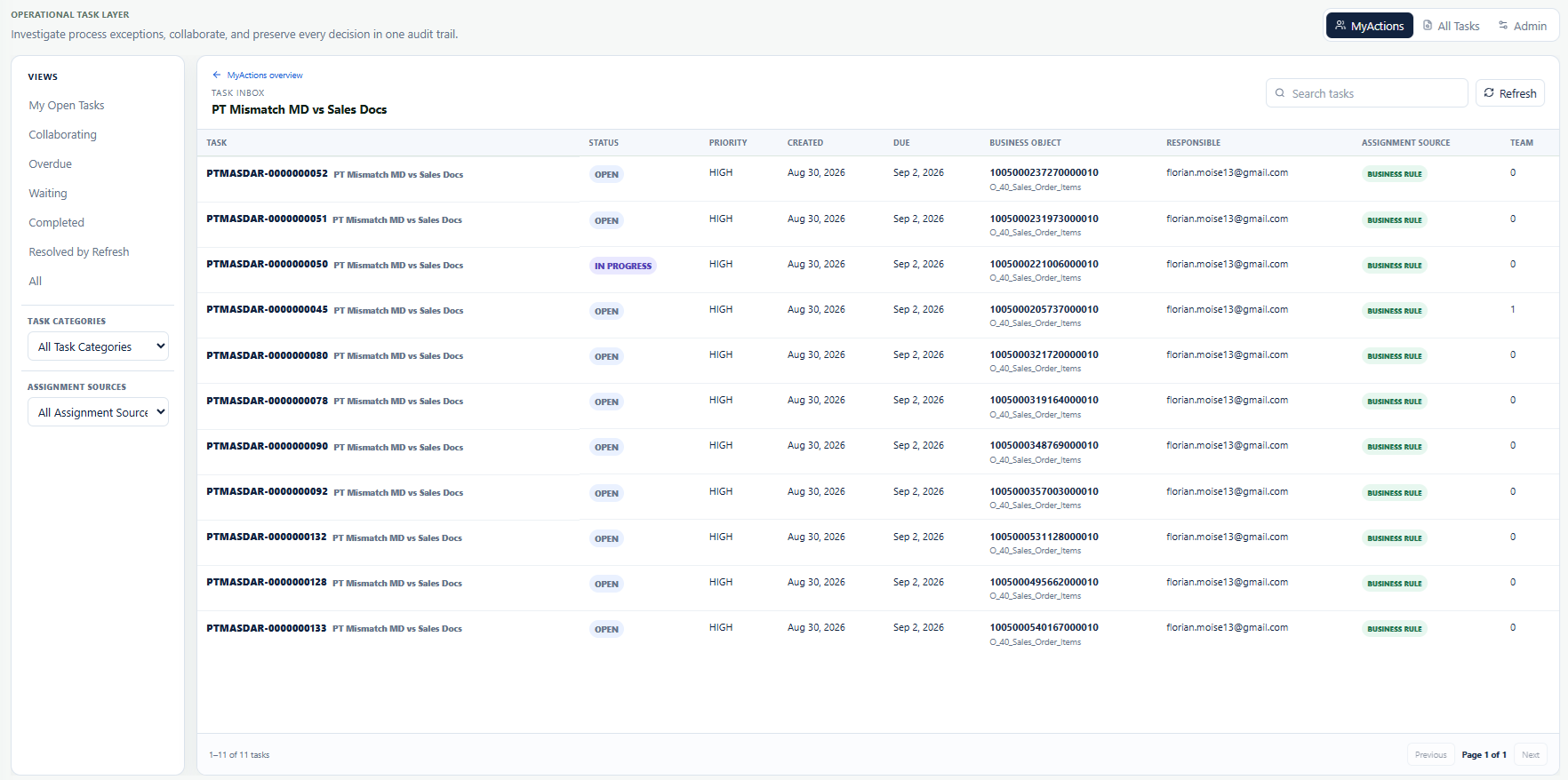
Task: Click the PRIORITY column header
Action: tap(728, 143)
